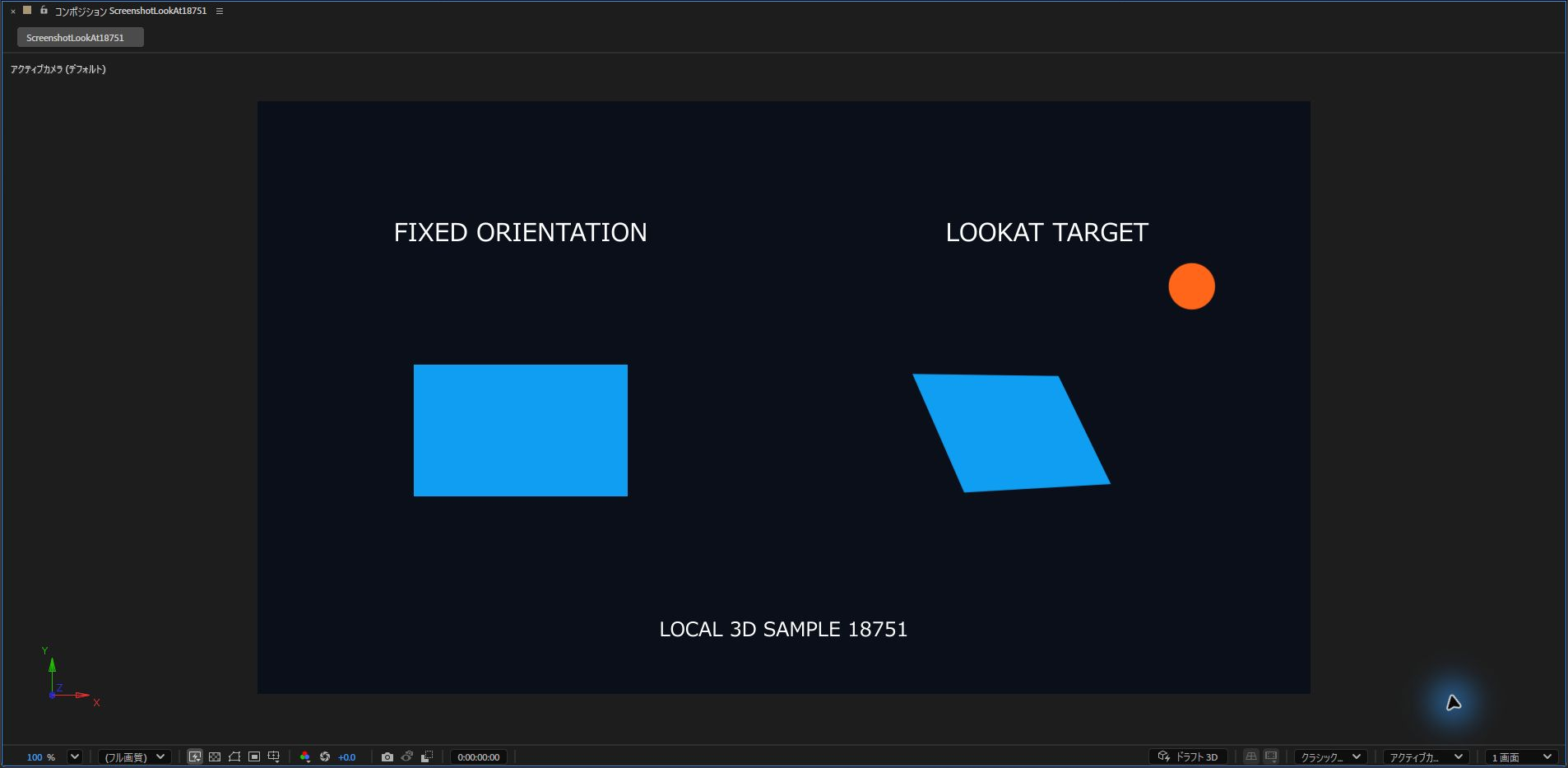Select the tilted LookAt blue layer
The image size is (1568, 768).
pos(1012,433)
